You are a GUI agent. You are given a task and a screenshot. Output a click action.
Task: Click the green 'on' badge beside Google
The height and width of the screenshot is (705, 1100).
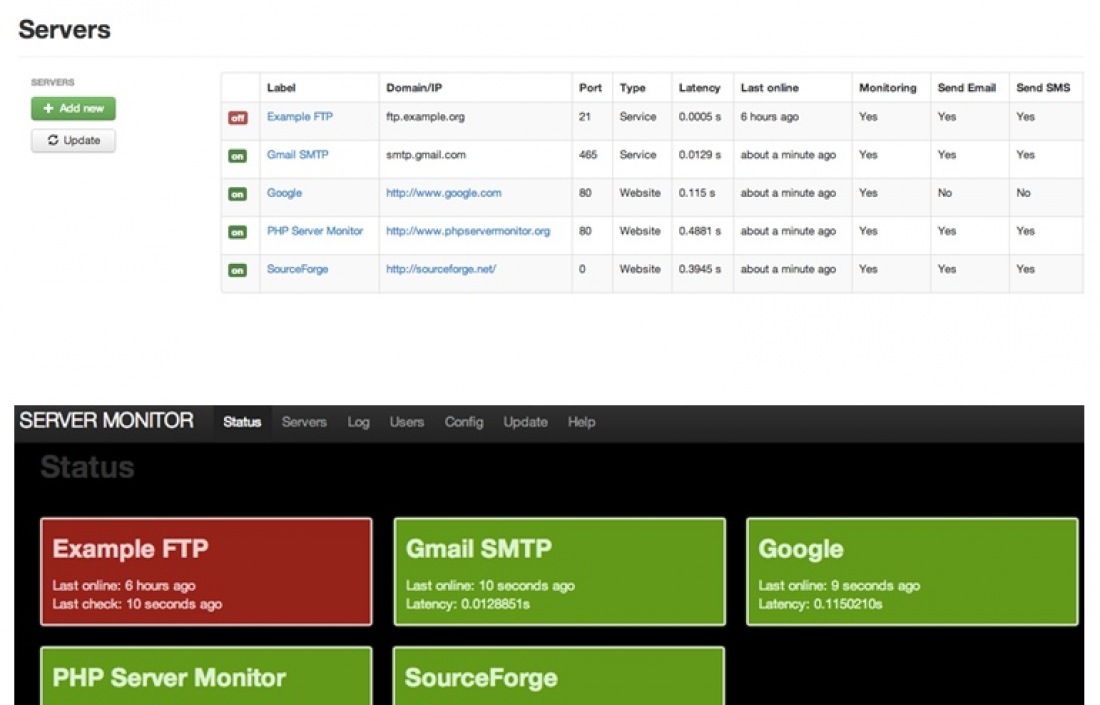coord(237,194)
